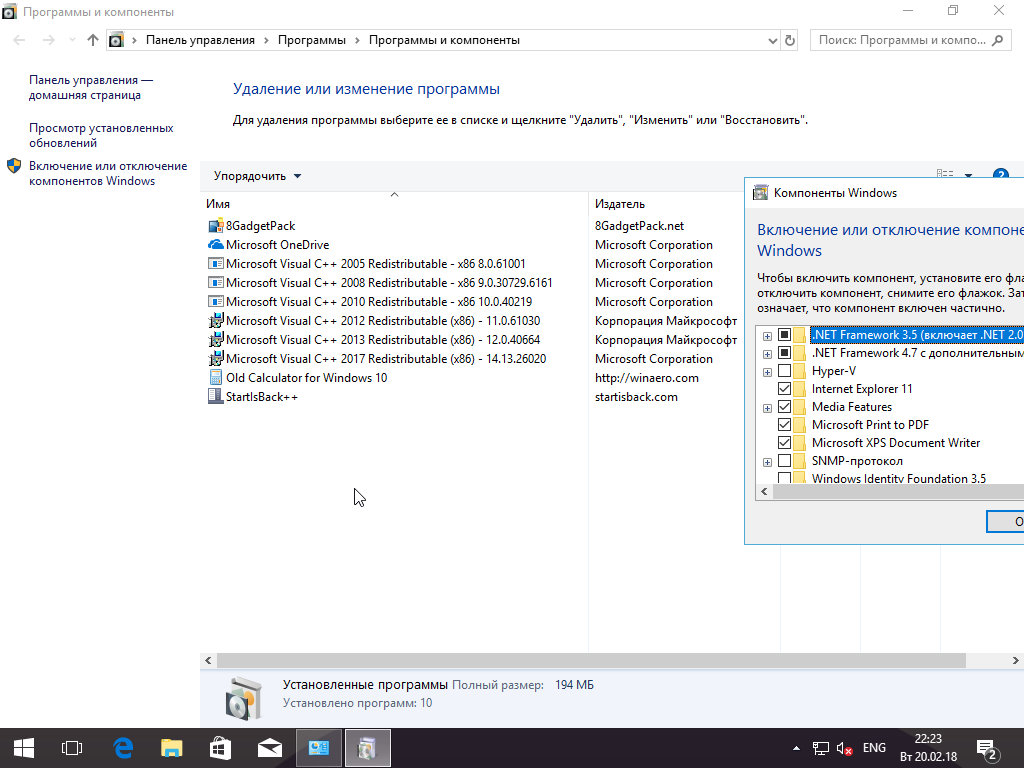The height and width of the screenshot is (768, 1024).
Task: Enable the Hyper-V checkbox
Action: tap(784, 371)
